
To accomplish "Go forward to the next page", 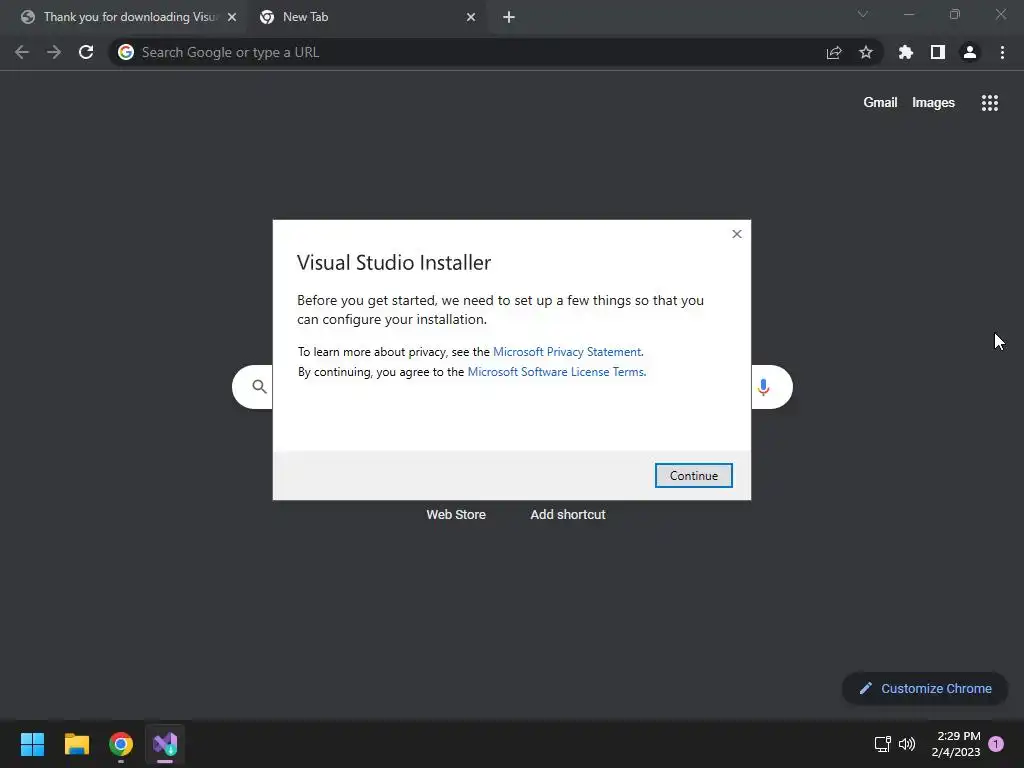I will pos(54,52).
